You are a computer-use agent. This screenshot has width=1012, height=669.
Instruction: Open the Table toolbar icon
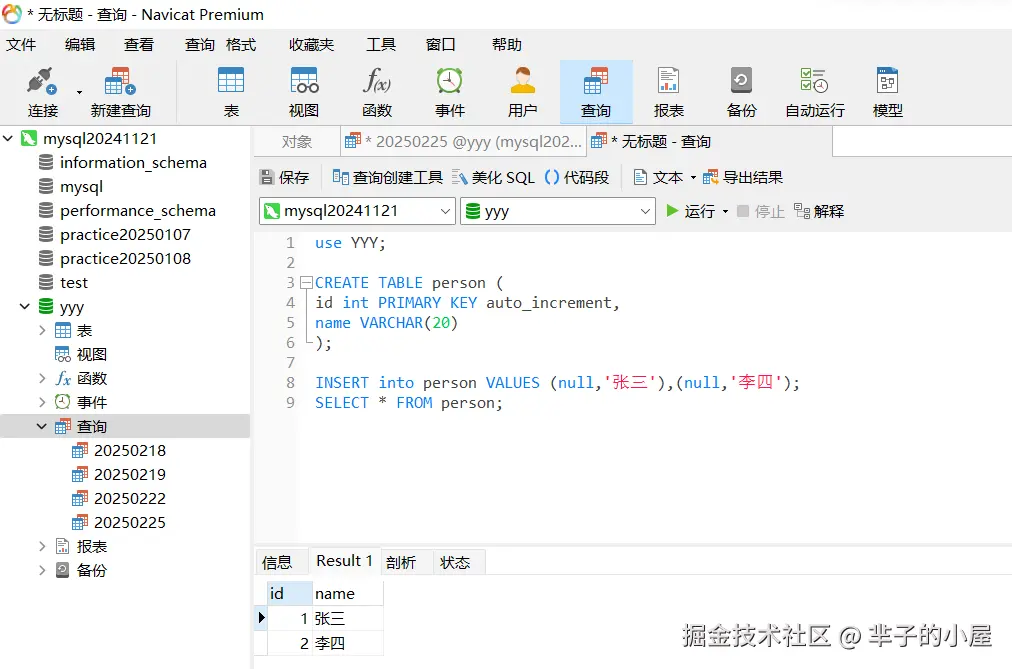coord(231,81)
